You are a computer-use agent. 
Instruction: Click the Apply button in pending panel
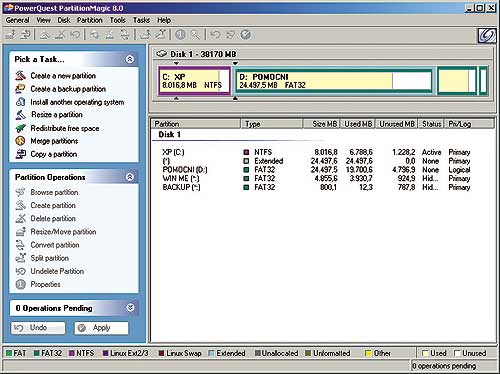pos(101,328)
